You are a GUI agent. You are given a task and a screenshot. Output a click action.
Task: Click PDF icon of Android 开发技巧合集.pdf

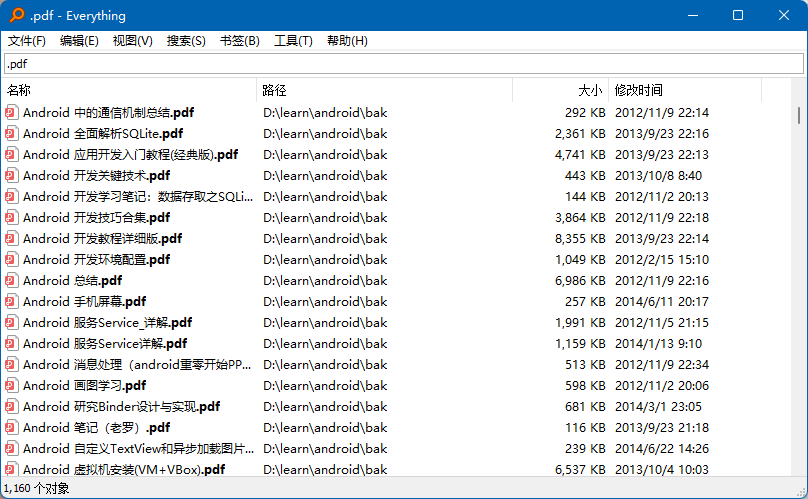[x=11, y=218]
